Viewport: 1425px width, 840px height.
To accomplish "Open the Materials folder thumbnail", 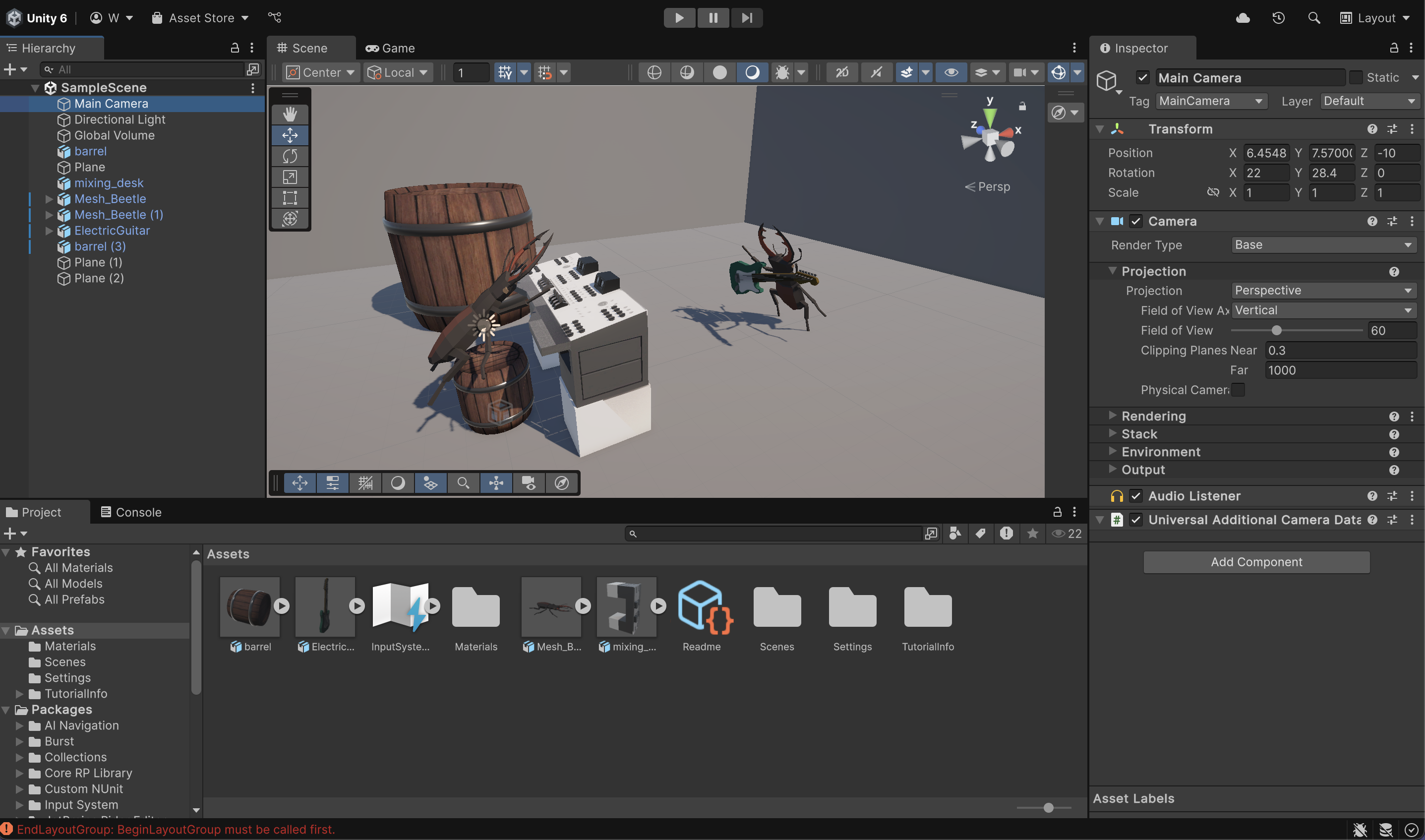I will (x=476, y=608).
